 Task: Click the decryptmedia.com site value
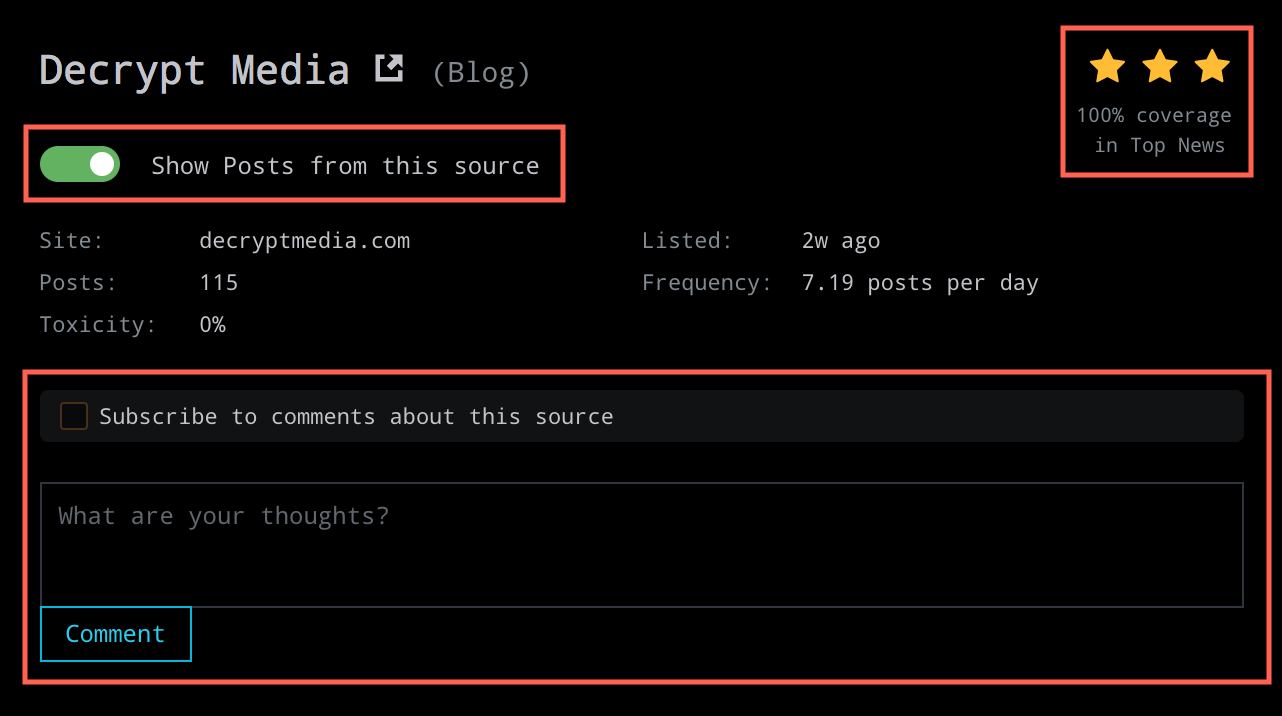coord(305,241)
